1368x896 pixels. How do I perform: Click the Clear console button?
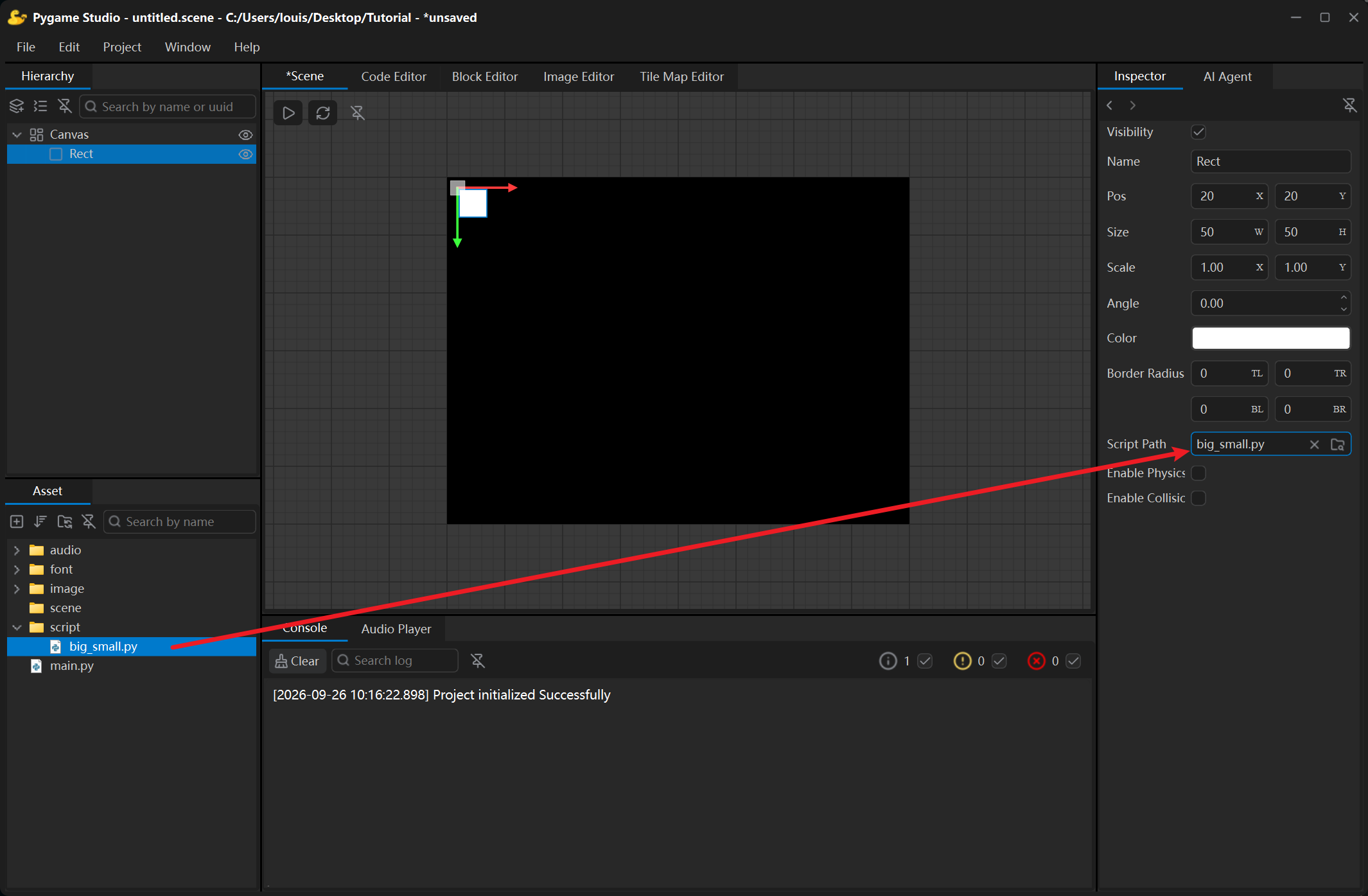(x=297, y=661)
